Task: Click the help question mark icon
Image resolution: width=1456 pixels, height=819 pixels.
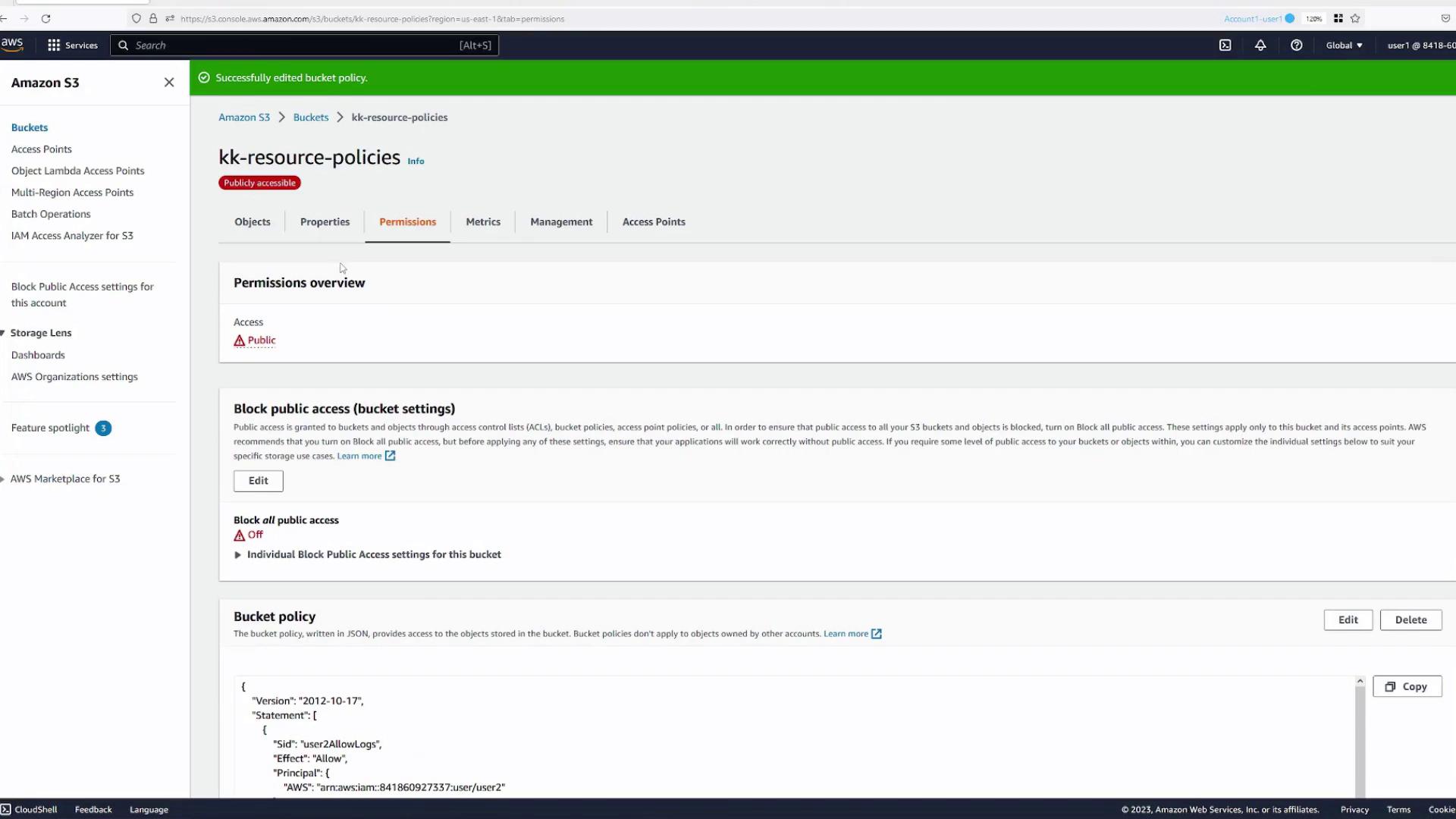Action: pyautogui.click(x=1296, y=45)
